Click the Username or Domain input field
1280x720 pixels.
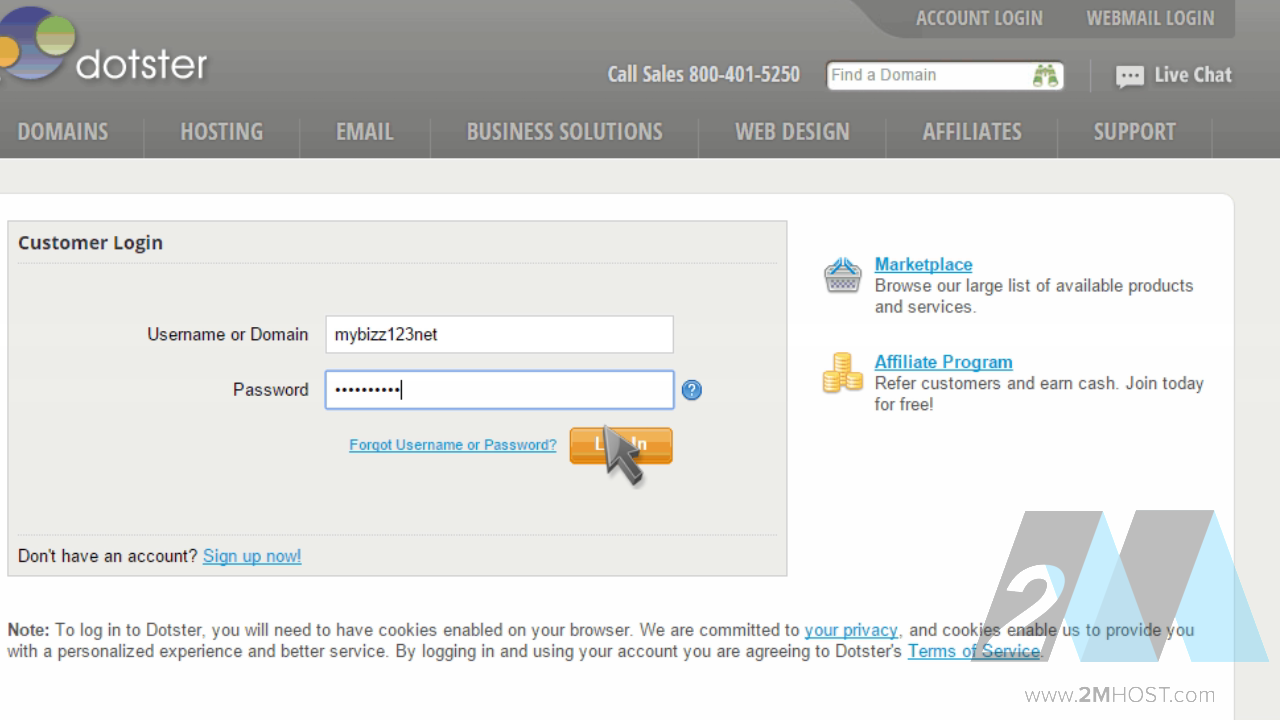click(x=499, y=334)
